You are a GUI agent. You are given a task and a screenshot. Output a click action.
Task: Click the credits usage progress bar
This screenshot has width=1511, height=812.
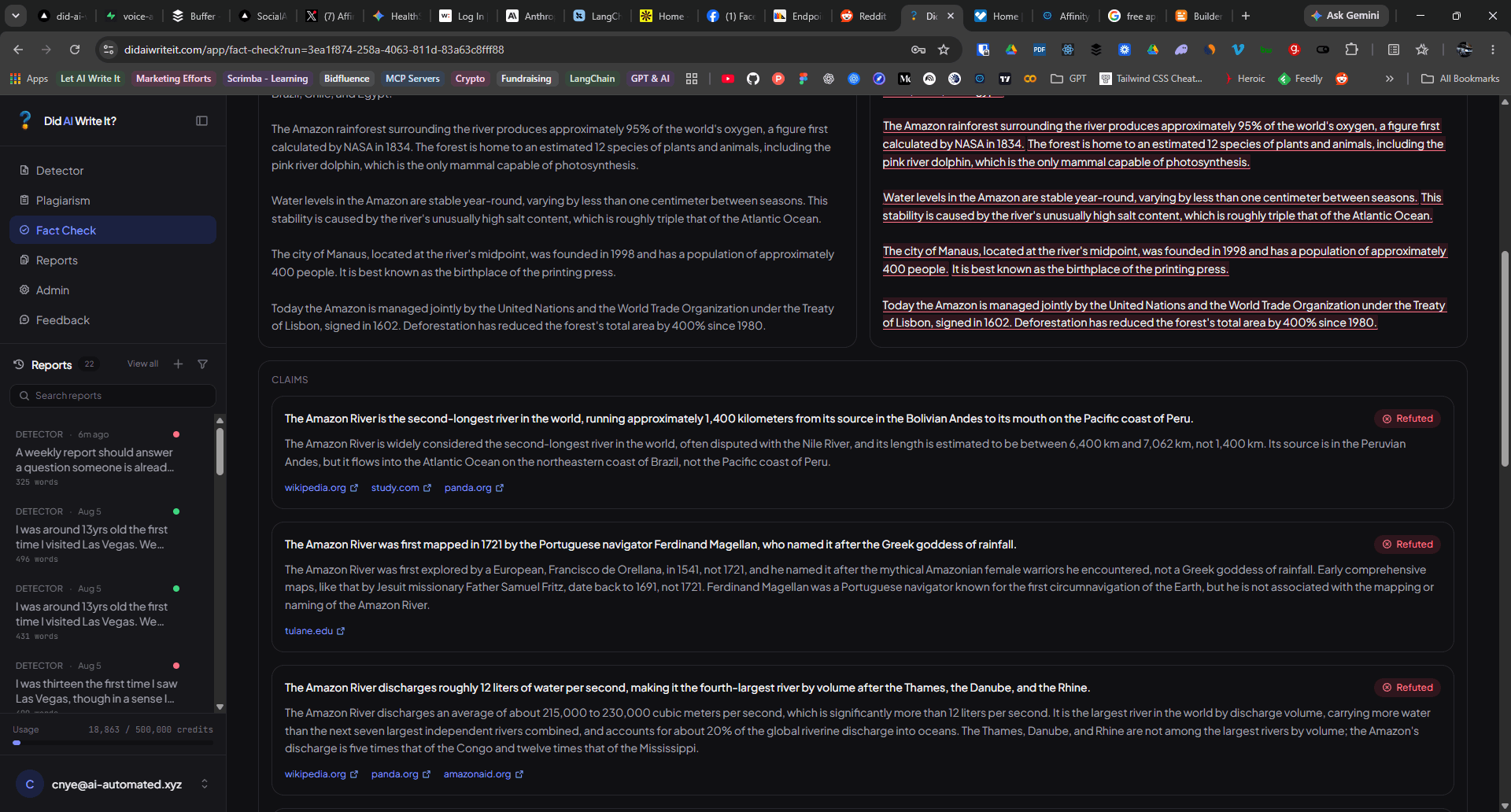click(113, 743)
